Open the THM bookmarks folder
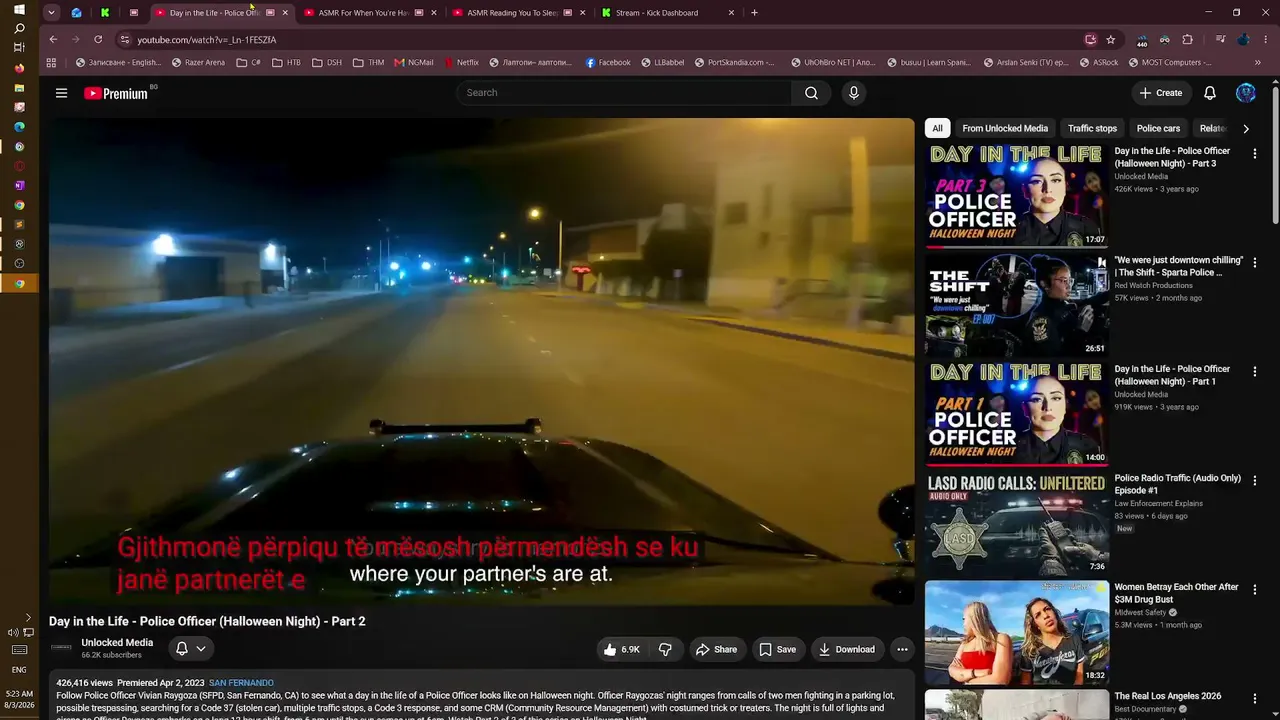This screenshot has height=720, width=1280. [368, 62]
